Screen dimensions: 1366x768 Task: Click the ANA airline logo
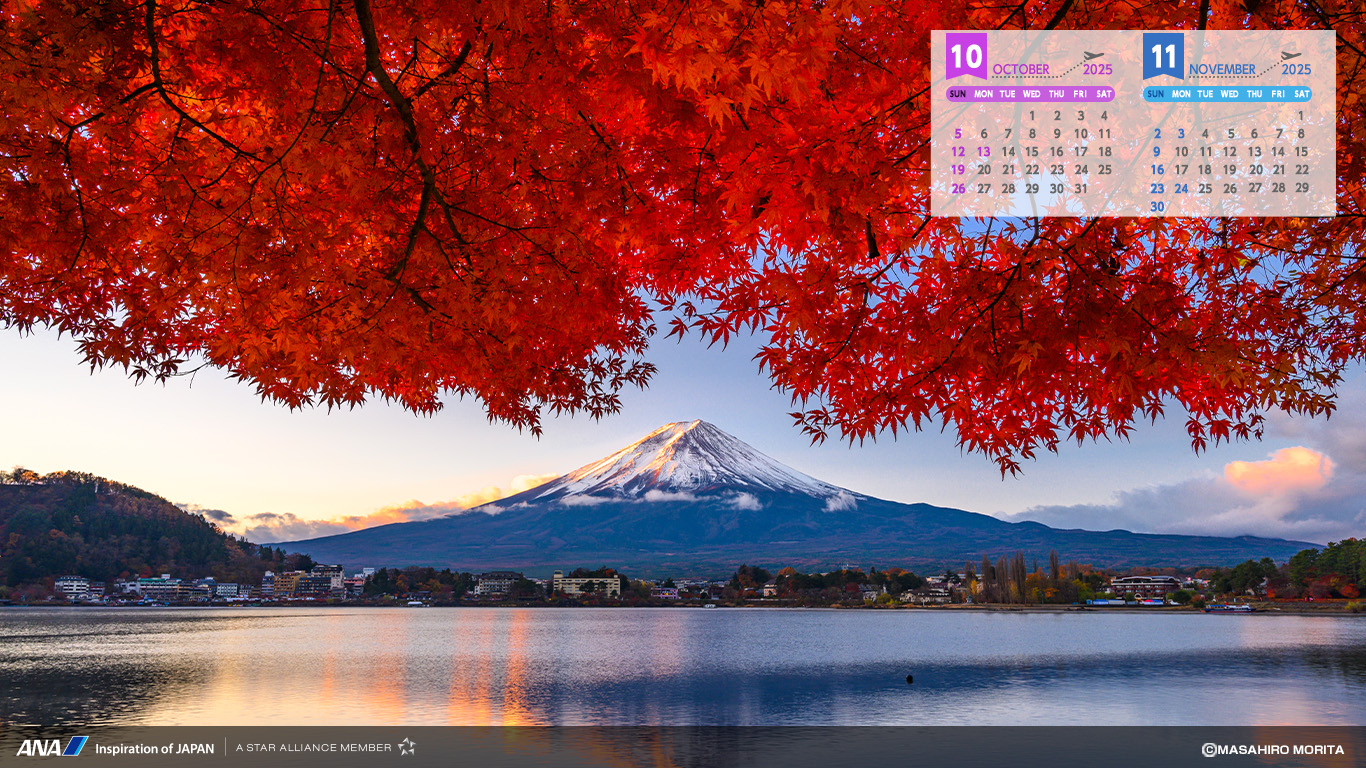tap(52, 747)
